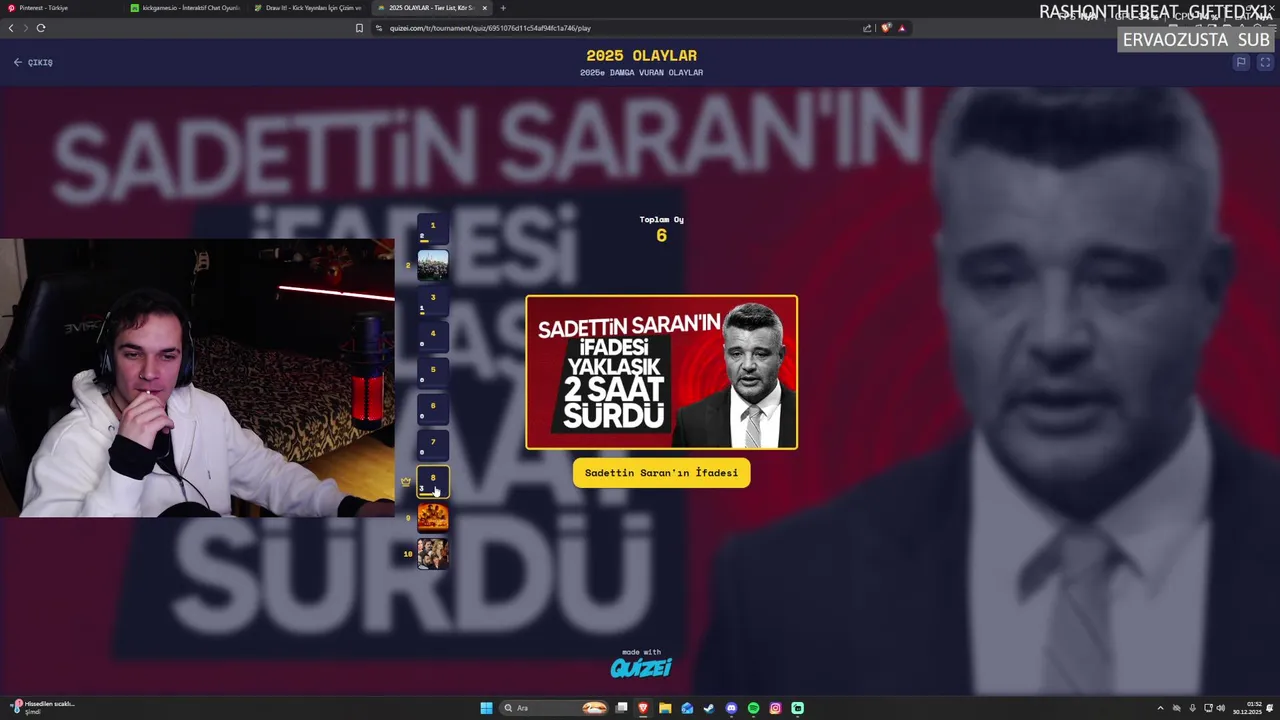
Task: Select rank slot 6
Action: 433,409
